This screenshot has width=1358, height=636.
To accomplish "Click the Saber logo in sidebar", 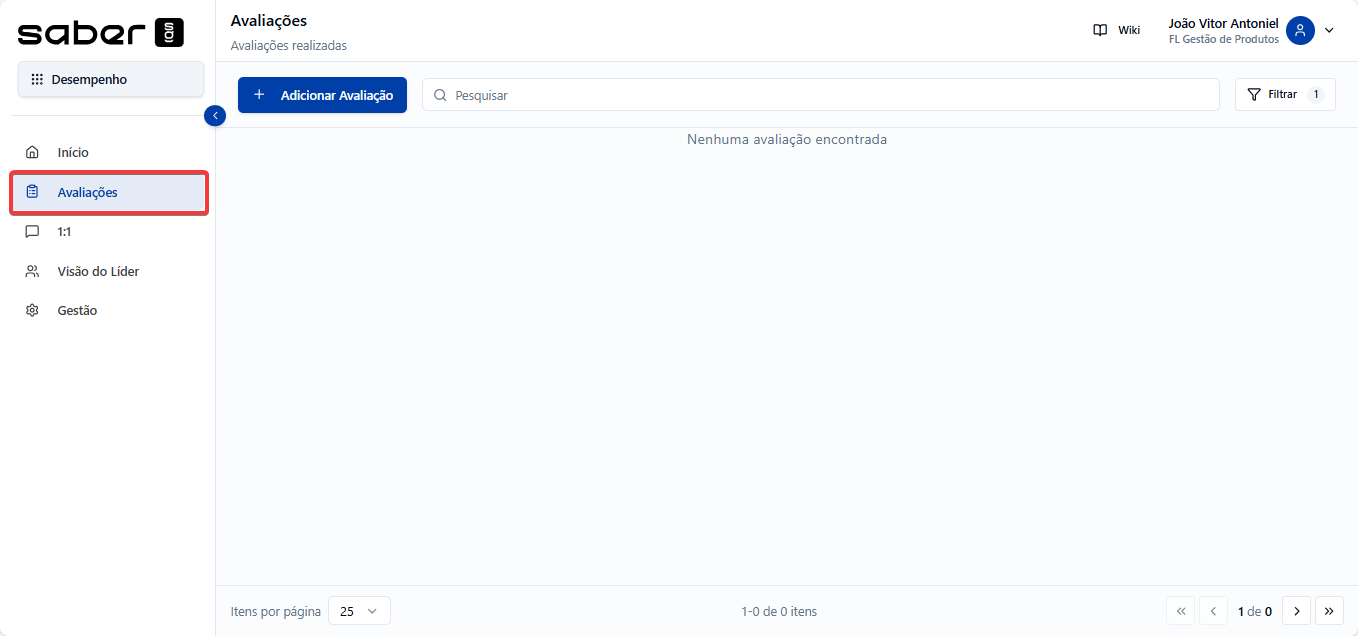I will coord(101,33).
